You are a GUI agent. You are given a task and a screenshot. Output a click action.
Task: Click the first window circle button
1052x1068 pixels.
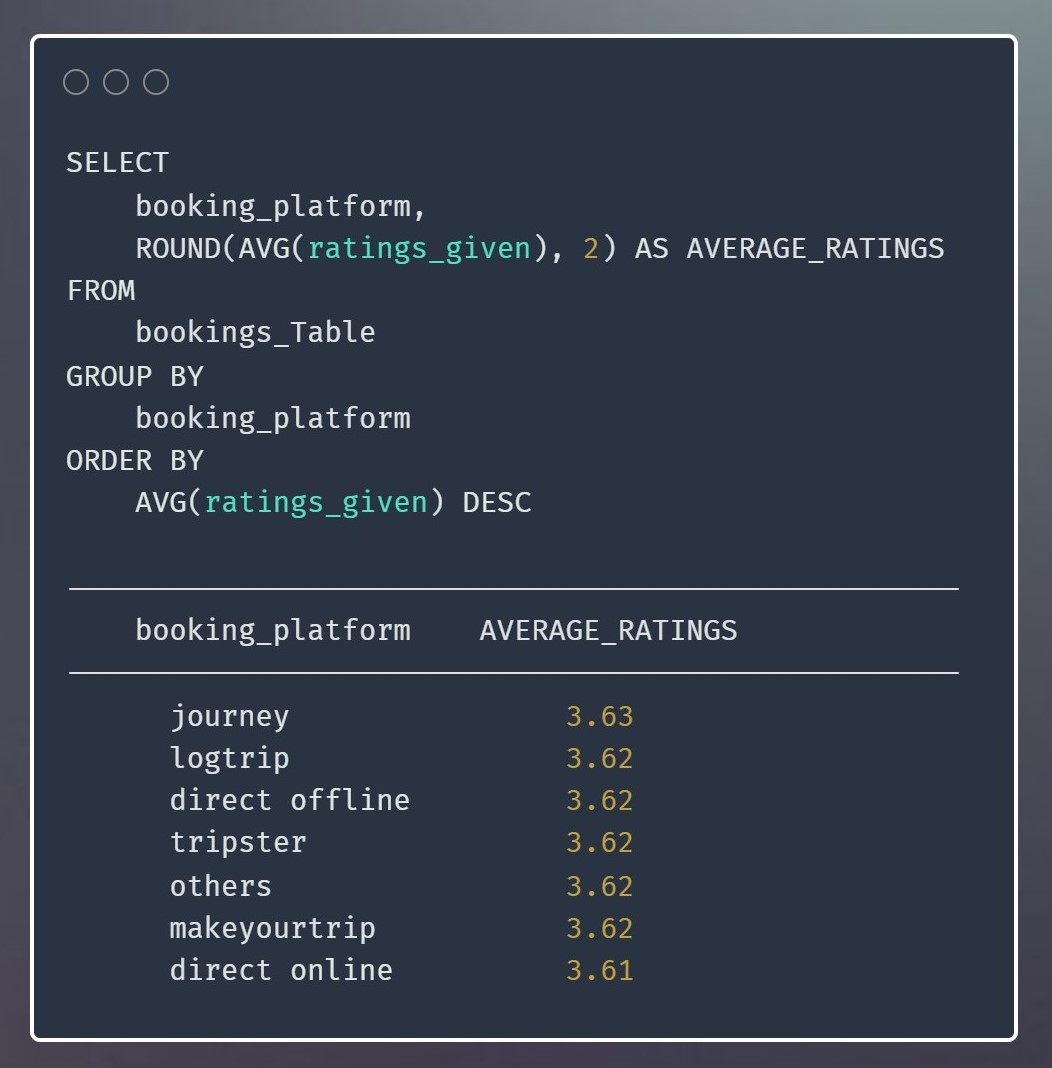(76, 82)
